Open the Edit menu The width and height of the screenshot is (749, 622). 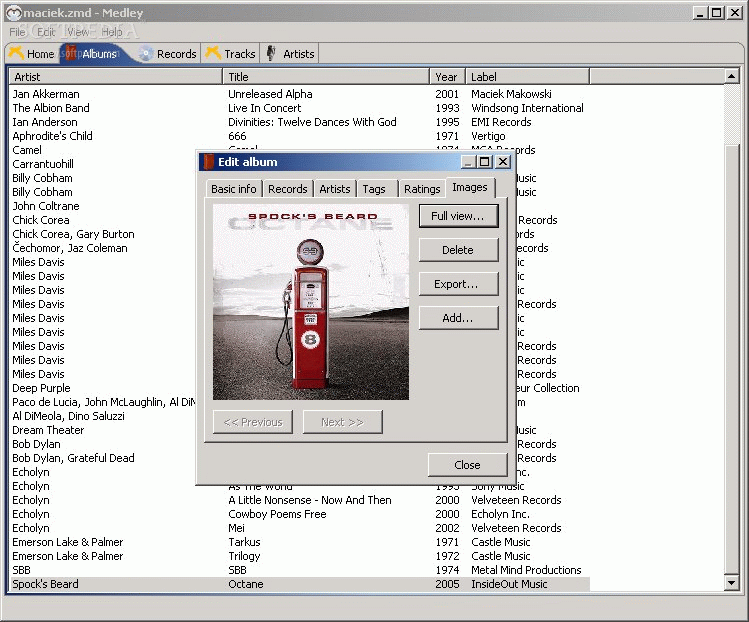click(46, 32)
